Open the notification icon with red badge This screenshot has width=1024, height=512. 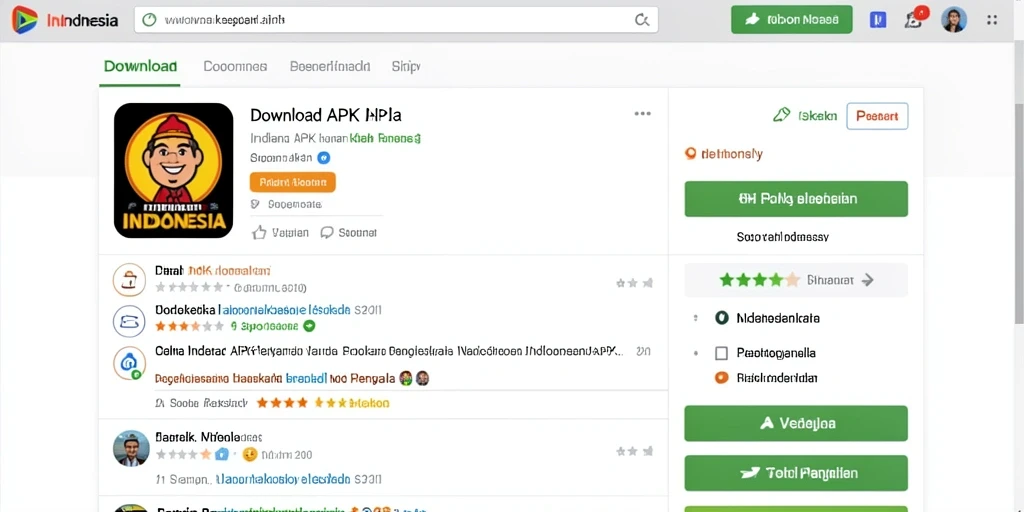coord(915,19)
